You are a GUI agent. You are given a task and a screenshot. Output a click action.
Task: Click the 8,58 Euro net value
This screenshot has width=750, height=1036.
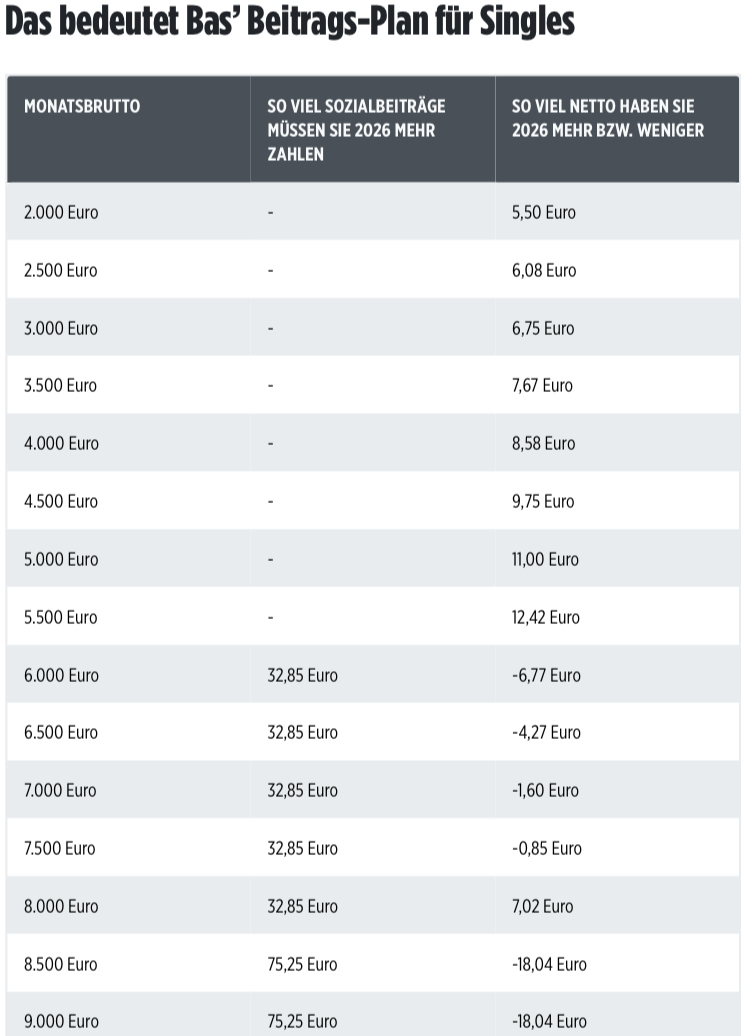tap(543, 444)
